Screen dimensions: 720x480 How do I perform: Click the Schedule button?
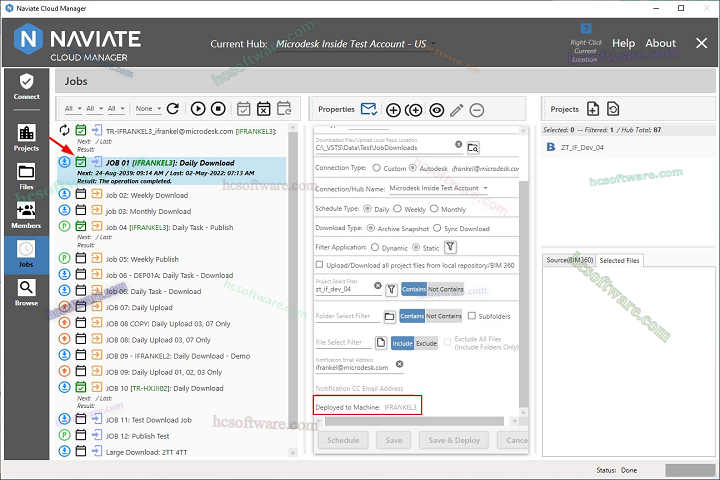coord(343,440)
